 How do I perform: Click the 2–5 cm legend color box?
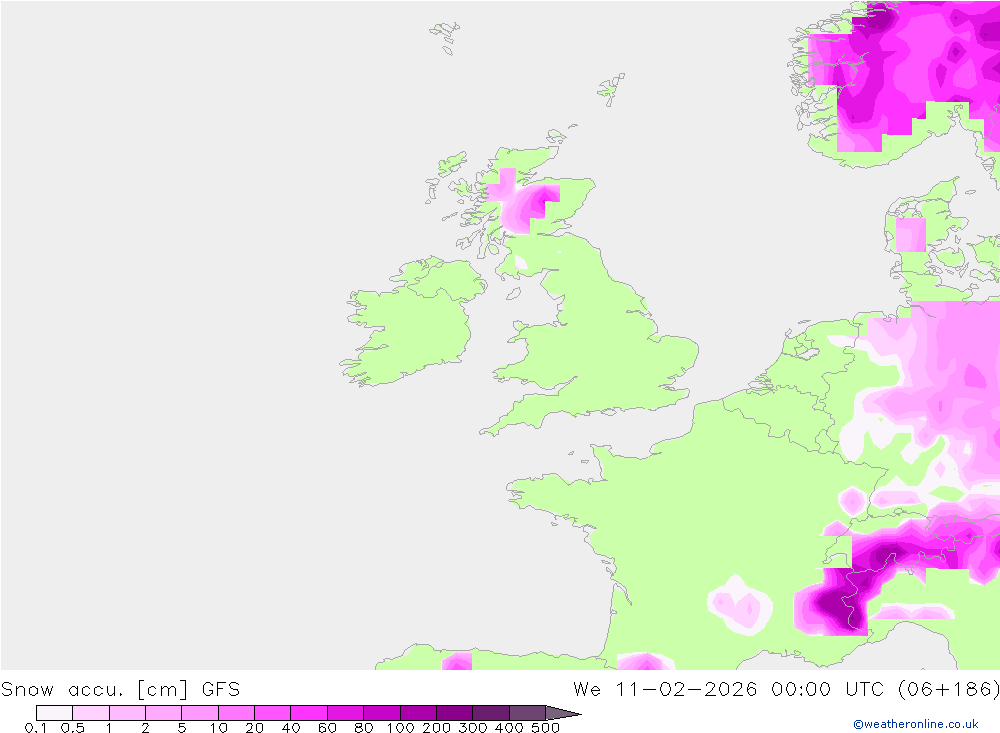click(x=163, y=713)
